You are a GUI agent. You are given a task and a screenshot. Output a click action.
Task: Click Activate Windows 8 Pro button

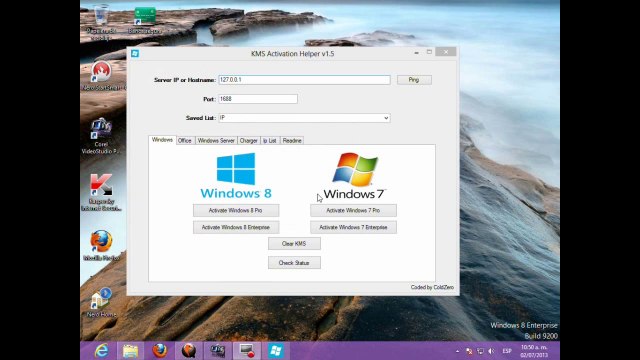236,211
